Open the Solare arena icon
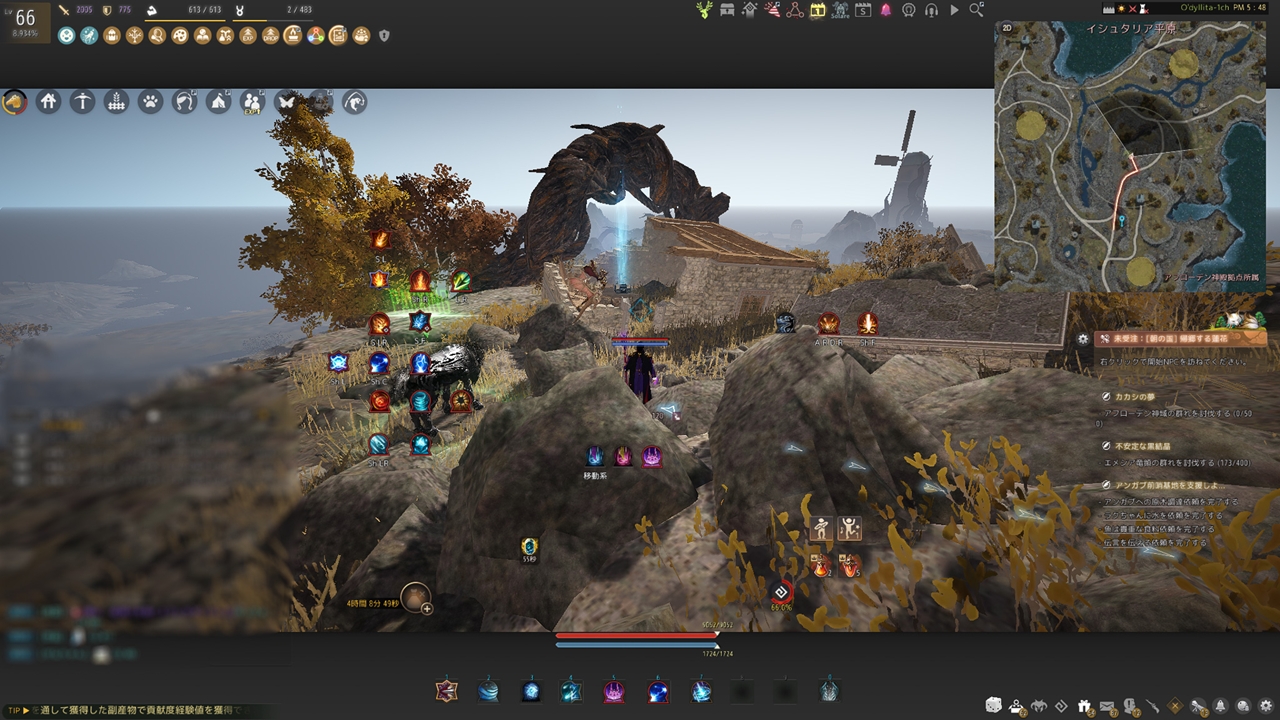This screenshot has height=720, width=1280. [840, 10]
